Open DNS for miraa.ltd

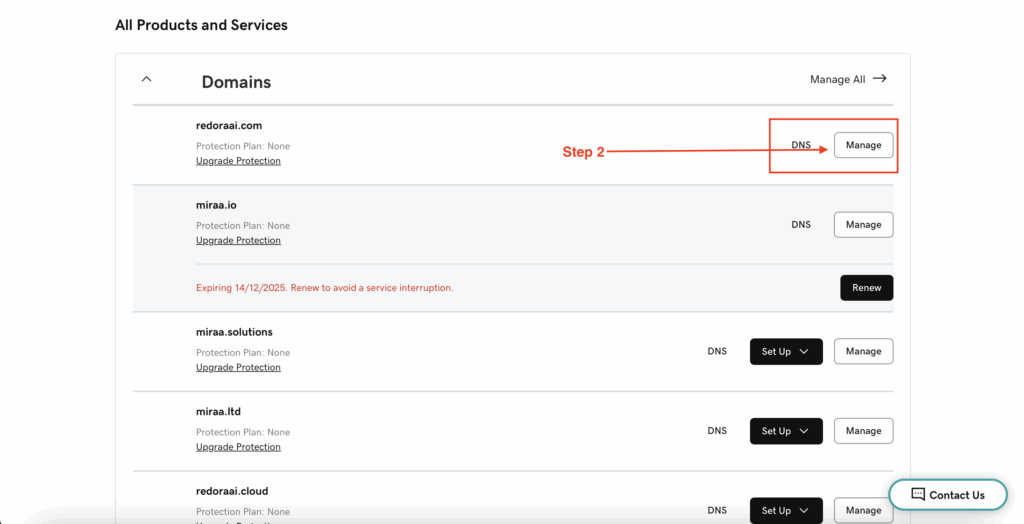coord(717,431)
